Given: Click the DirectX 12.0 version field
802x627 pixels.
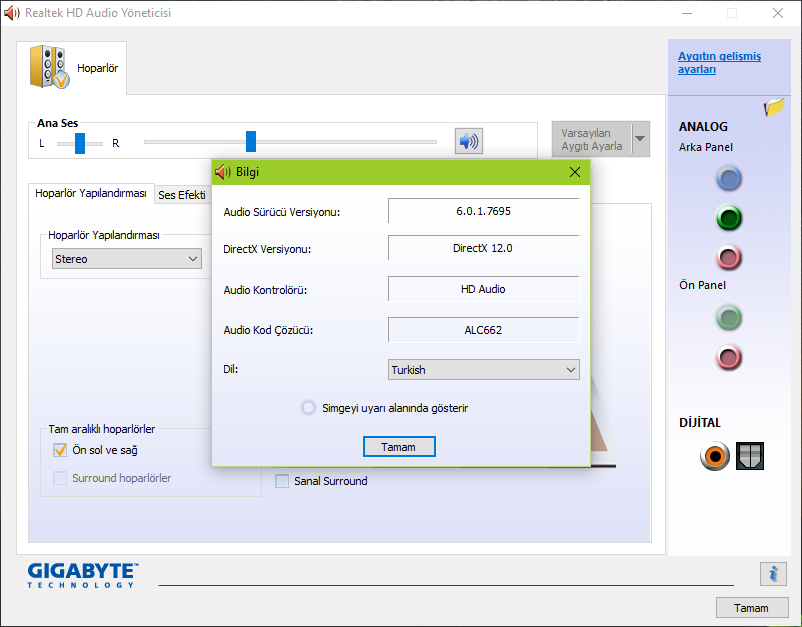Looking at the screenshot, I should [x=483, y=248].
